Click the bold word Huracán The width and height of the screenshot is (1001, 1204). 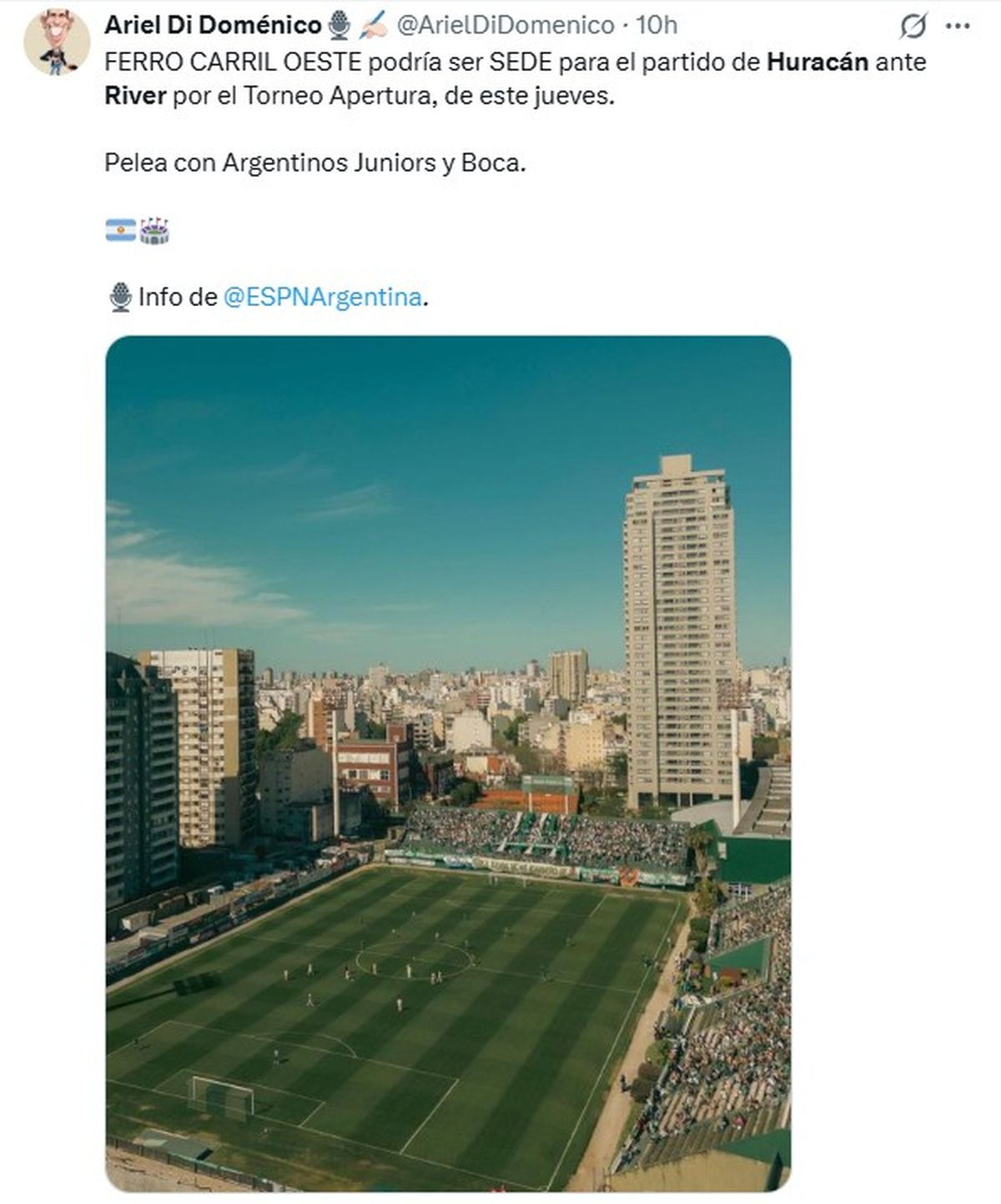coord(817,62)
